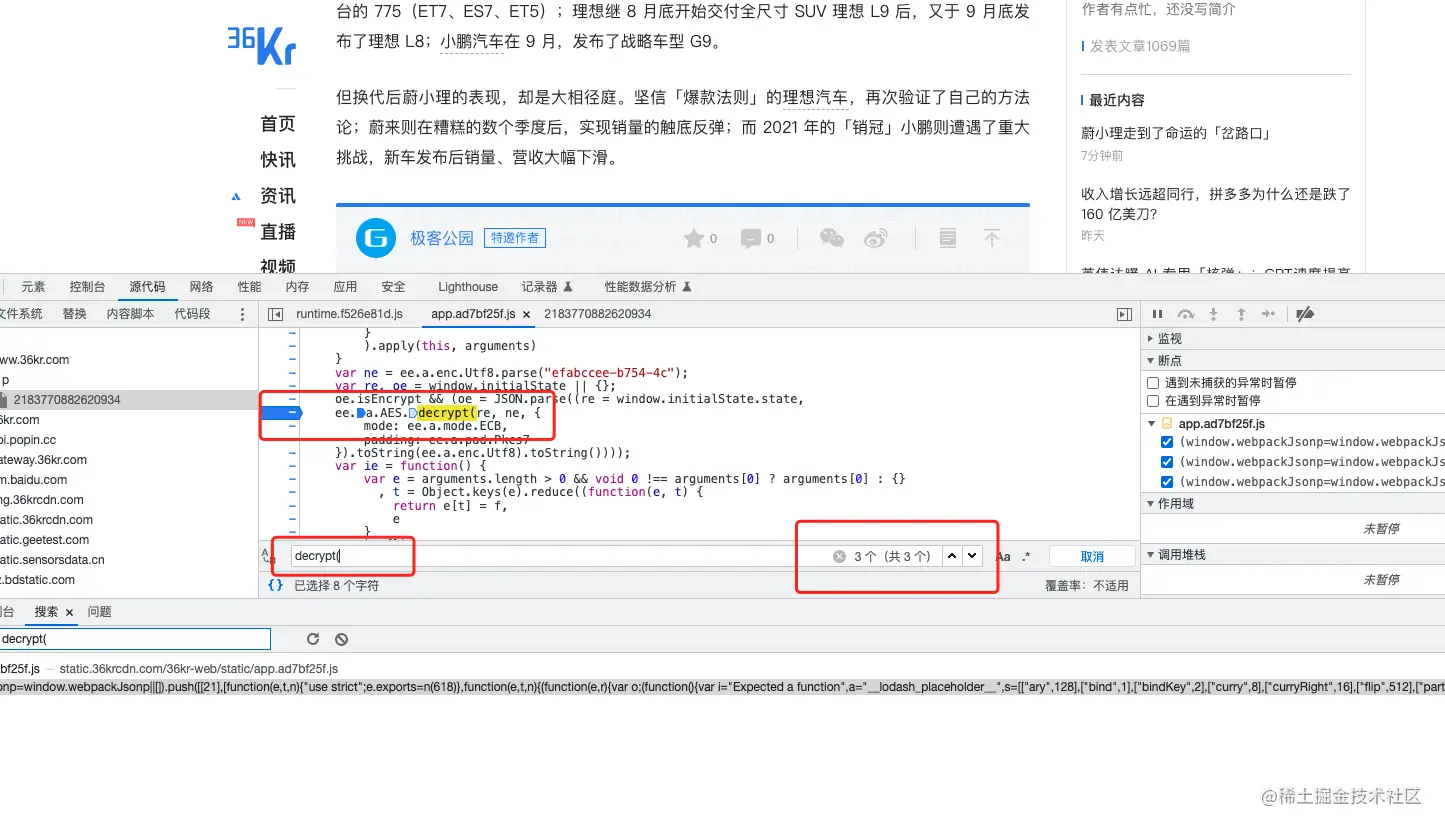Click the comment bubble icon
The width and height of the screenshot is (1445, 830).
[750, 238]
